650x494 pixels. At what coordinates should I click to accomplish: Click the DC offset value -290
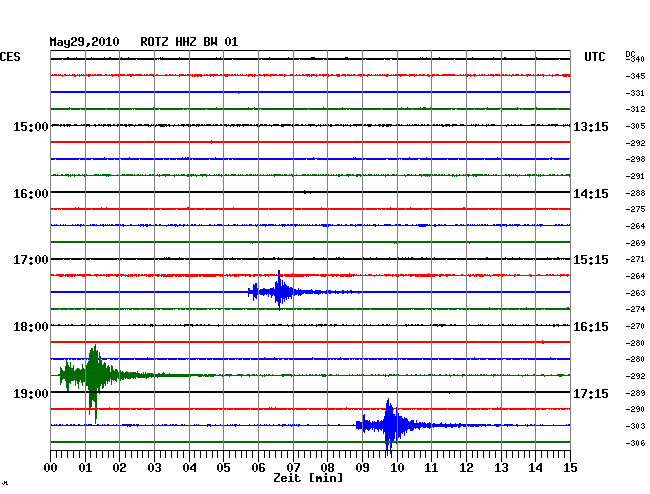(x=635, y=409)
